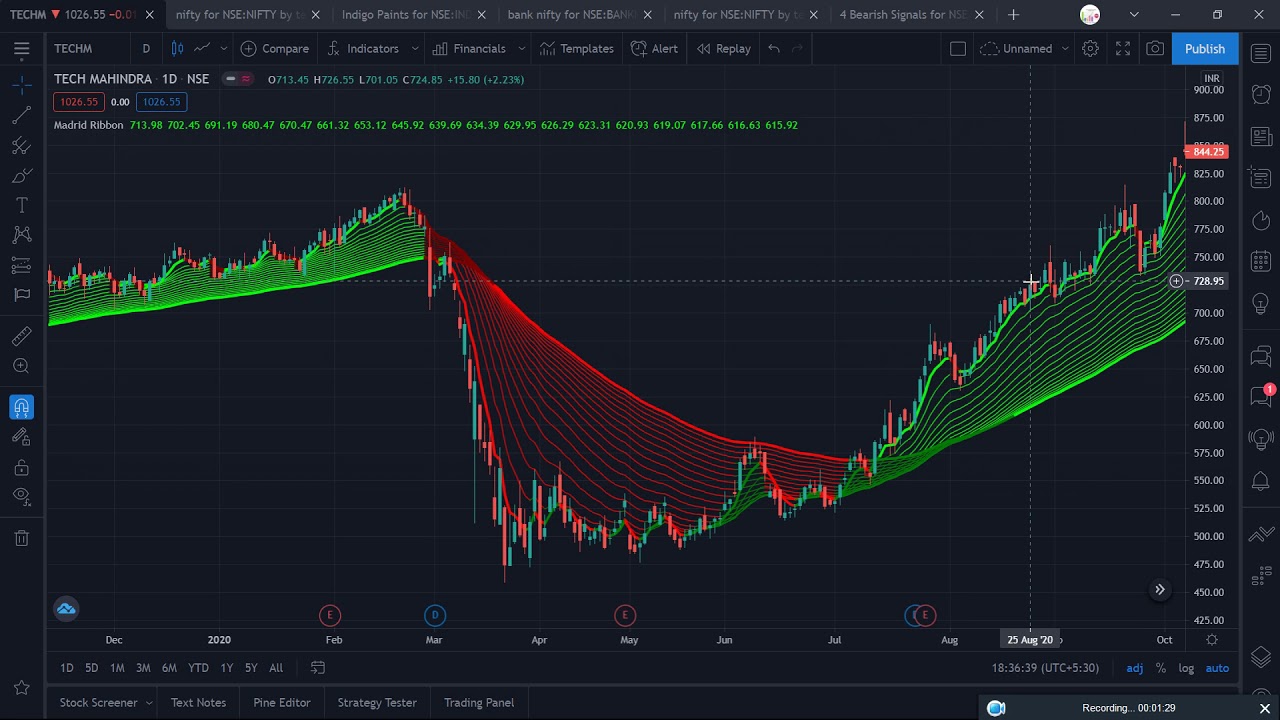The width and height of the screenshot is (1280, 720).
Task: Open the notifications bell icon
Action: (1261, 481)
